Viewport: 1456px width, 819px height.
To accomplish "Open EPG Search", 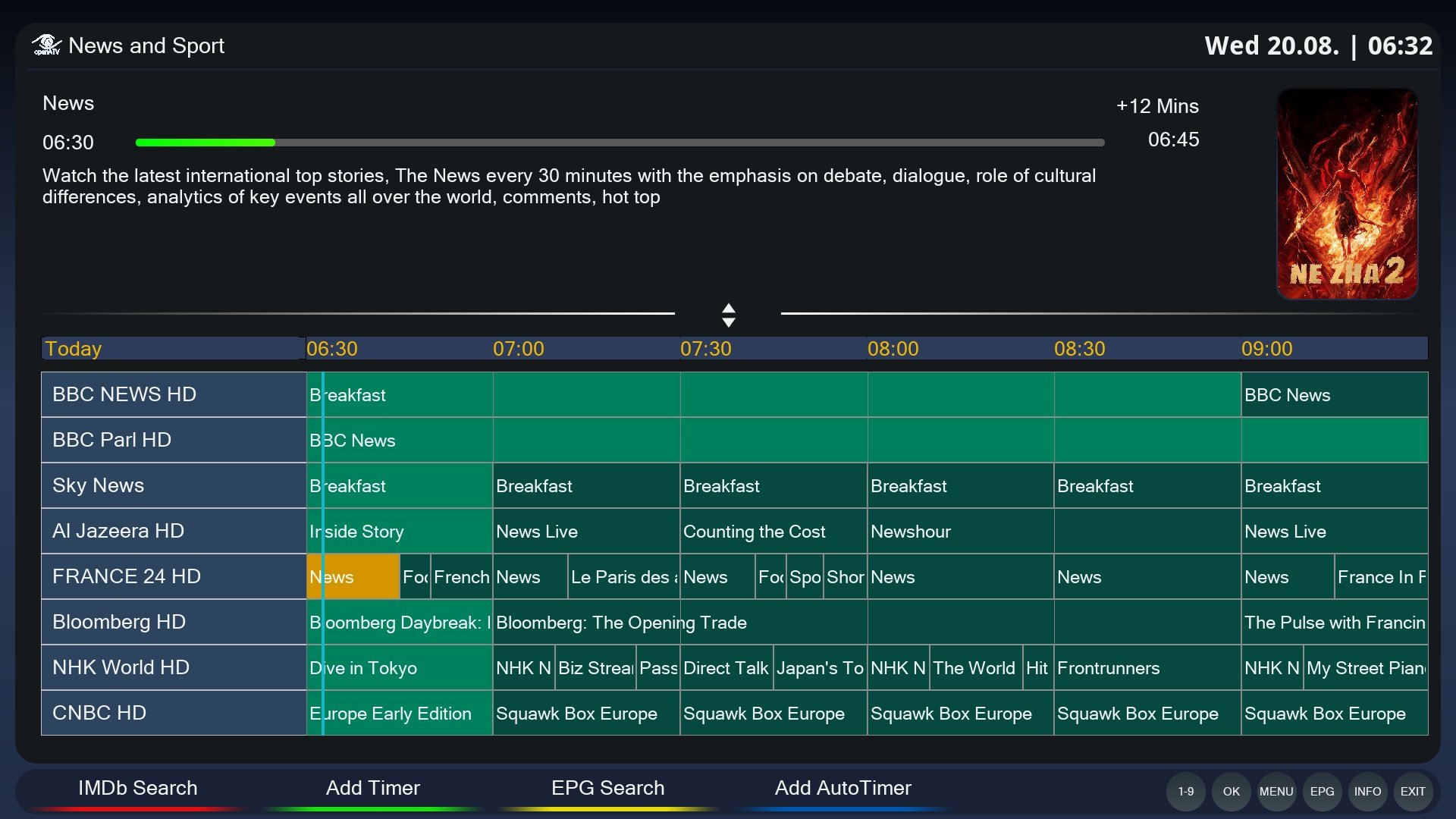I will tap(608, 788).
